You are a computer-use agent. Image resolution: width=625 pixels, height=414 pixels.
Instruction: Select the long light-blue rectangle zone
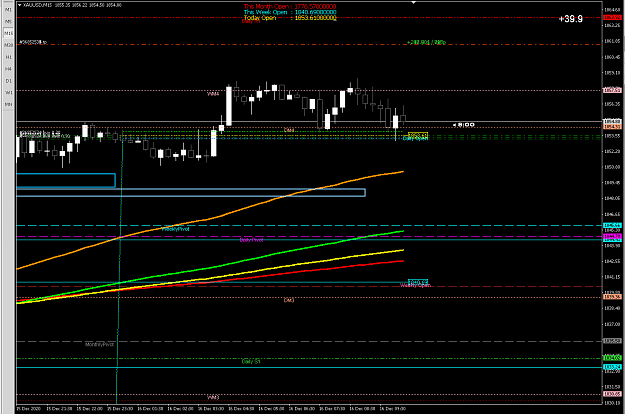[191, 193]
